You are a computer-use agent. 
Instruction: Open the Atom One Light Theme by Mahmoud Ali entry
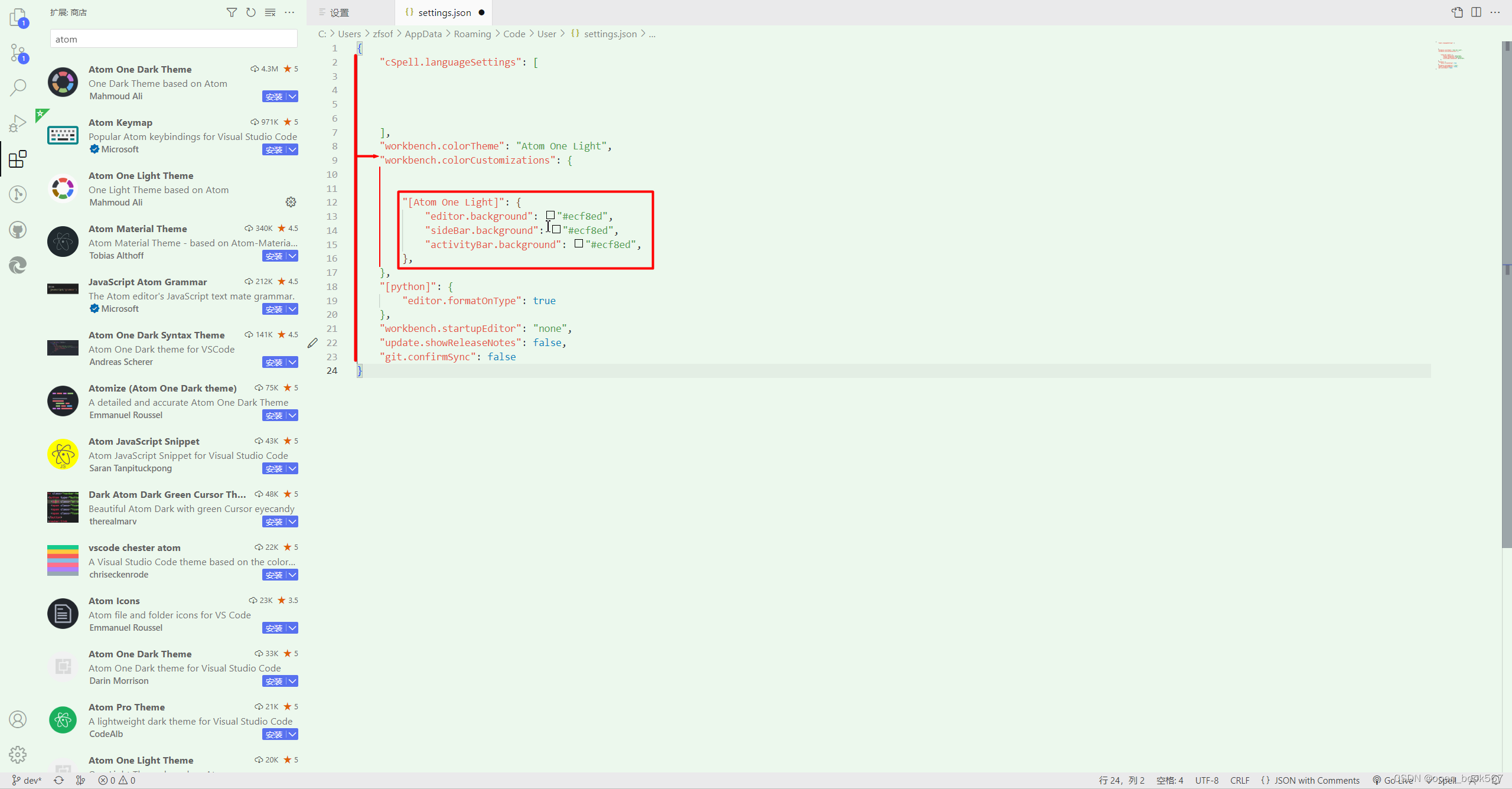coord(172,189)
